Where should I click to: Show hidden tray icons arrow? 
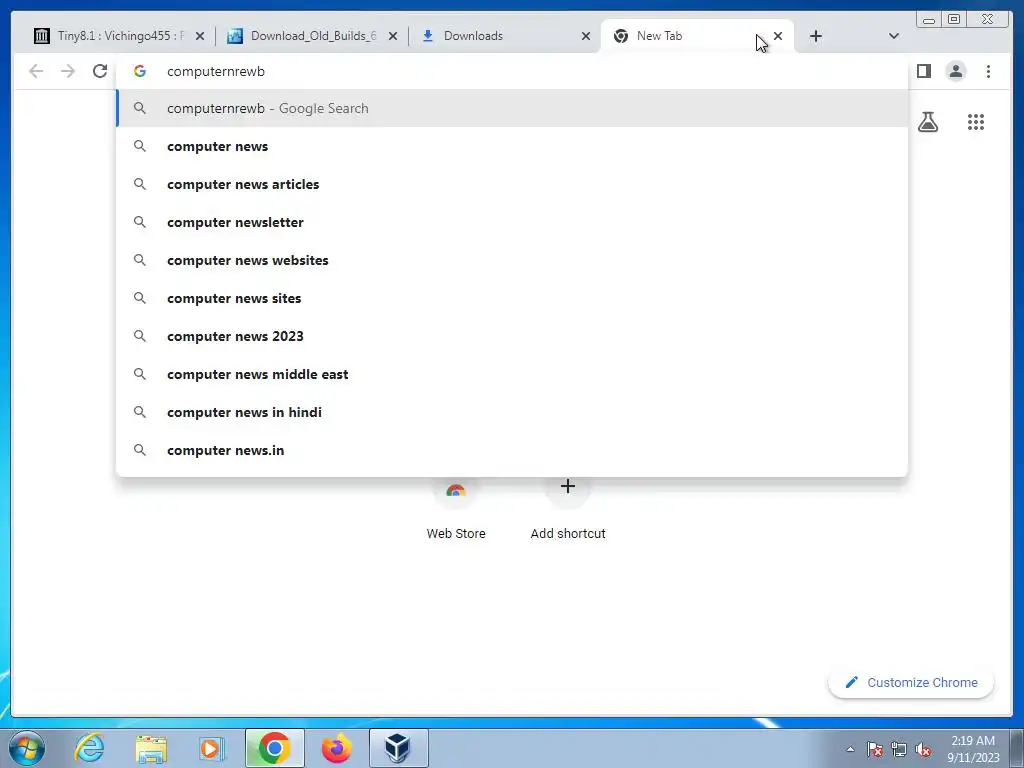(x=850, y=749)
